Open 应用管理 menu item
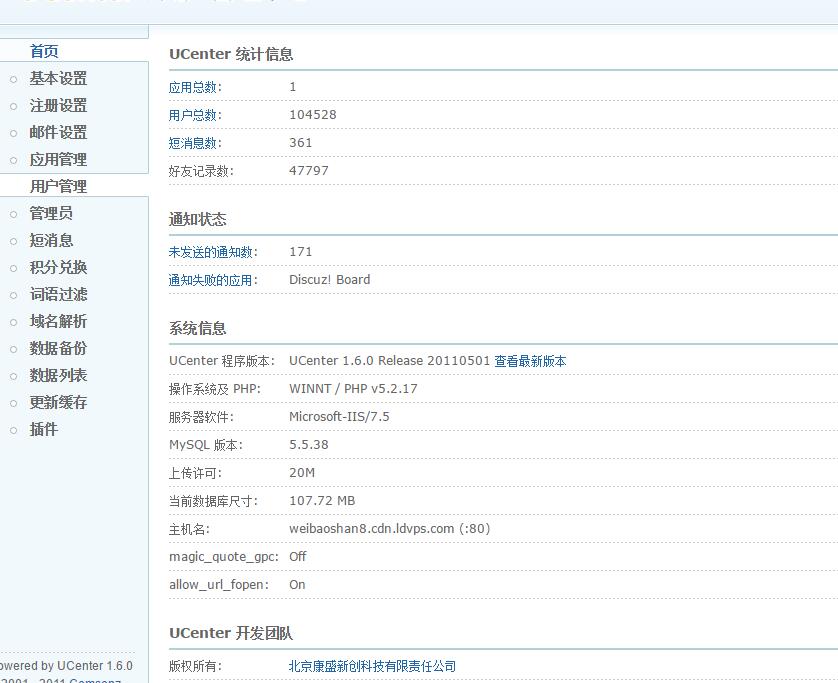Screen dimensions: 838x683 click(x=58, y=159)
